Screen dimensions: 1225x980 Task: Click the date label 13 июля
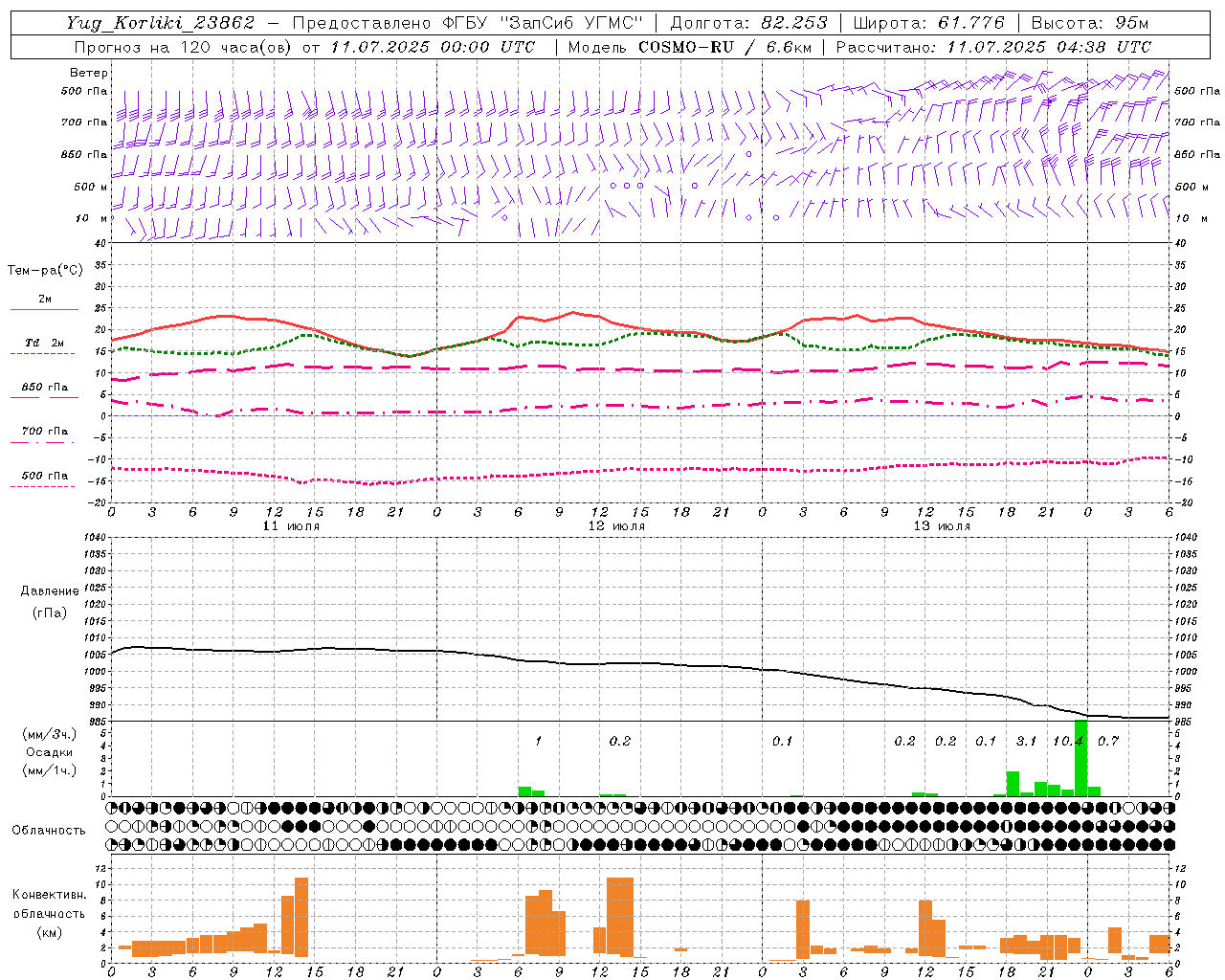pyautogui.click(x=942, y=526)
